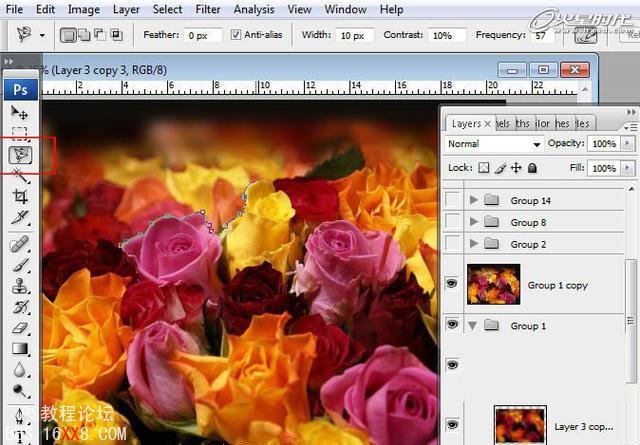Select the History Brush tool
Viewport: 640px width, 445px height.
pos(20,307)
